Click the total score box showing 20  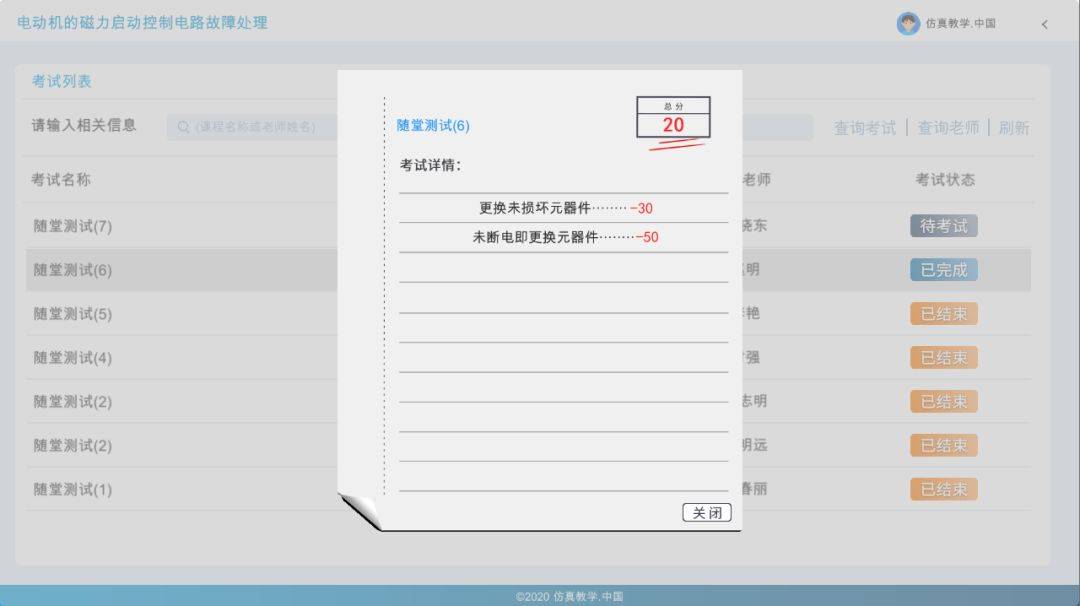coord(673,117)
